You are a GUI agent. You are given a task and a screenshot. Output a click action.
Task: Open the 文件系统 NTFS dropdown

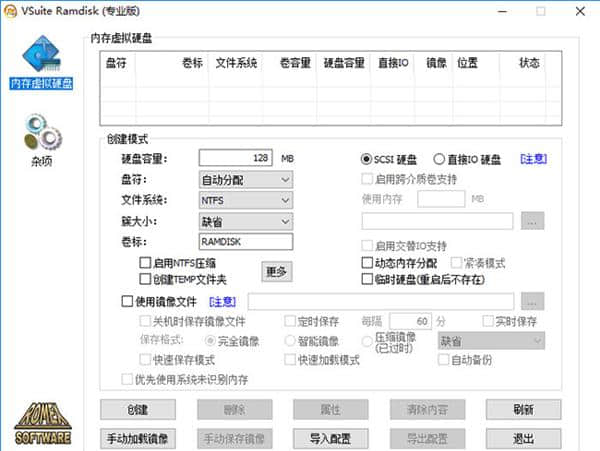pyautogui.click(x=245, y=200)
